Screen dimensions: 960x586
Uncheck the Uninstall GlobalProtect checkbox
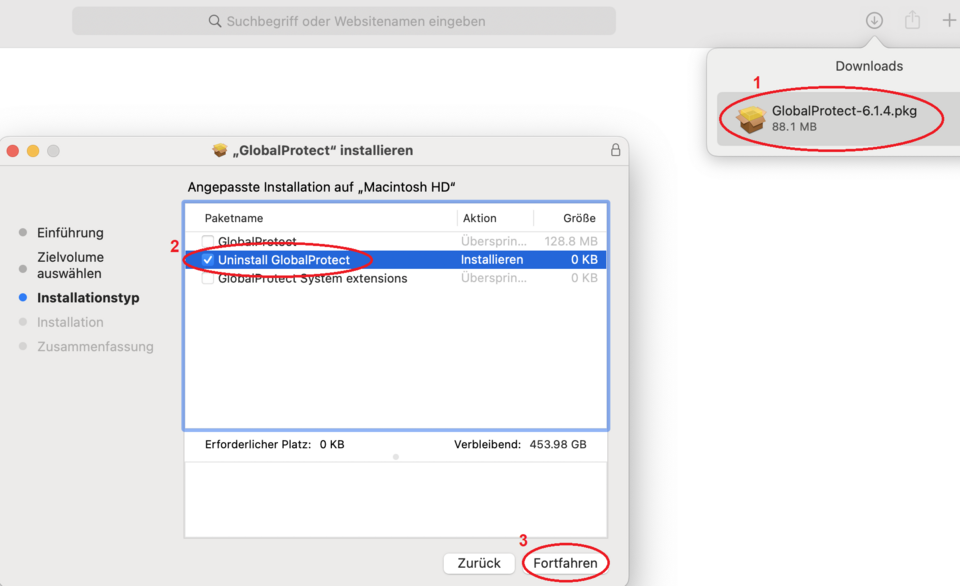tap(208, 260)
